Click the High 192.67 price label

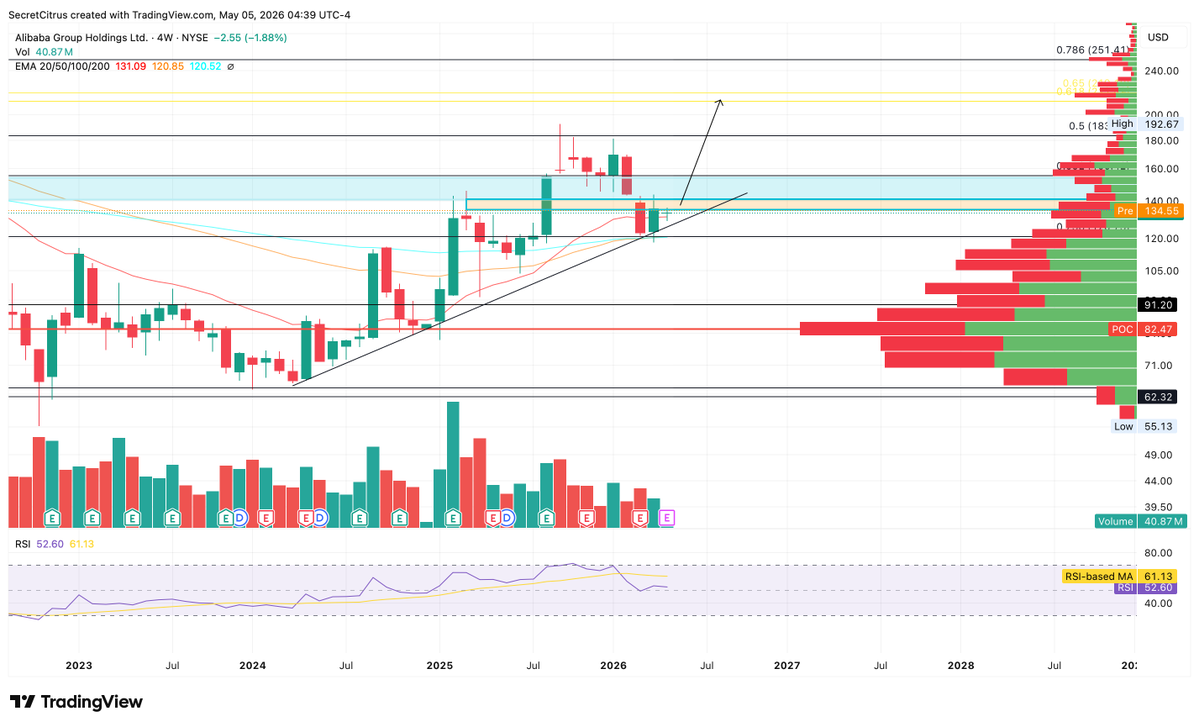[x=1145, y=124]
